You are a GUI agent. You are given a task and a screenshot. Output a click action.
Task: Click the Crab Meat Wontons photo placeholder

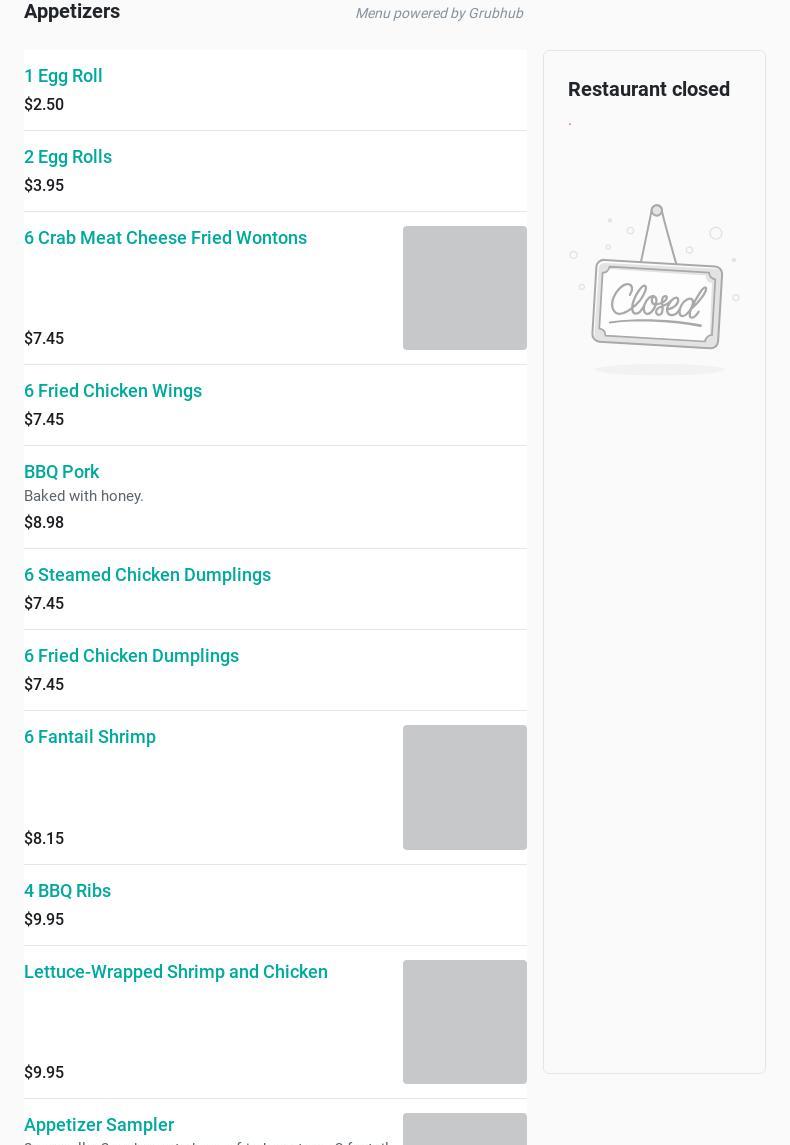tap(464, 288)
